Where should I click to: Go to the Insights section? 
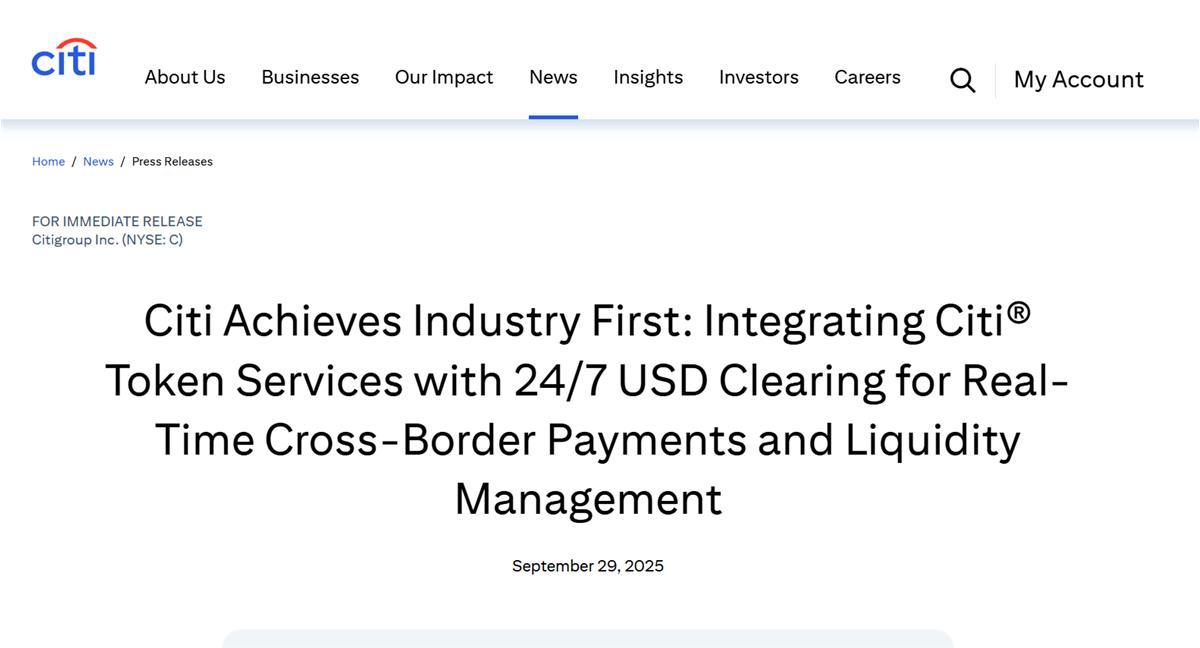(648, 78)
